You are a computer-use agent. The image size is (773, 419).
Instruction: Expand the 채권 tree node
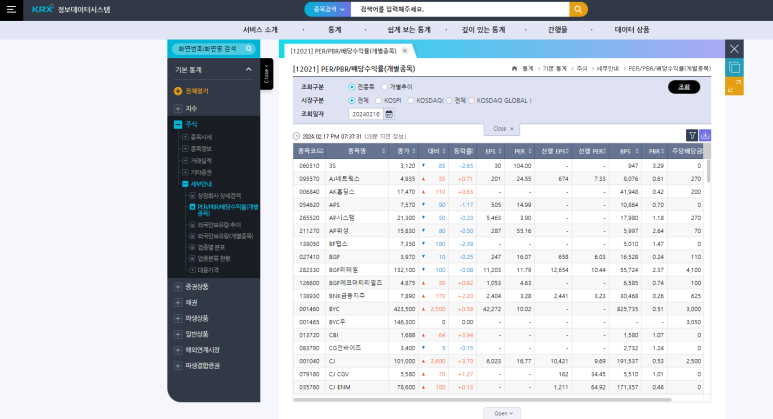pyautogui.click(x=178, y=303)
